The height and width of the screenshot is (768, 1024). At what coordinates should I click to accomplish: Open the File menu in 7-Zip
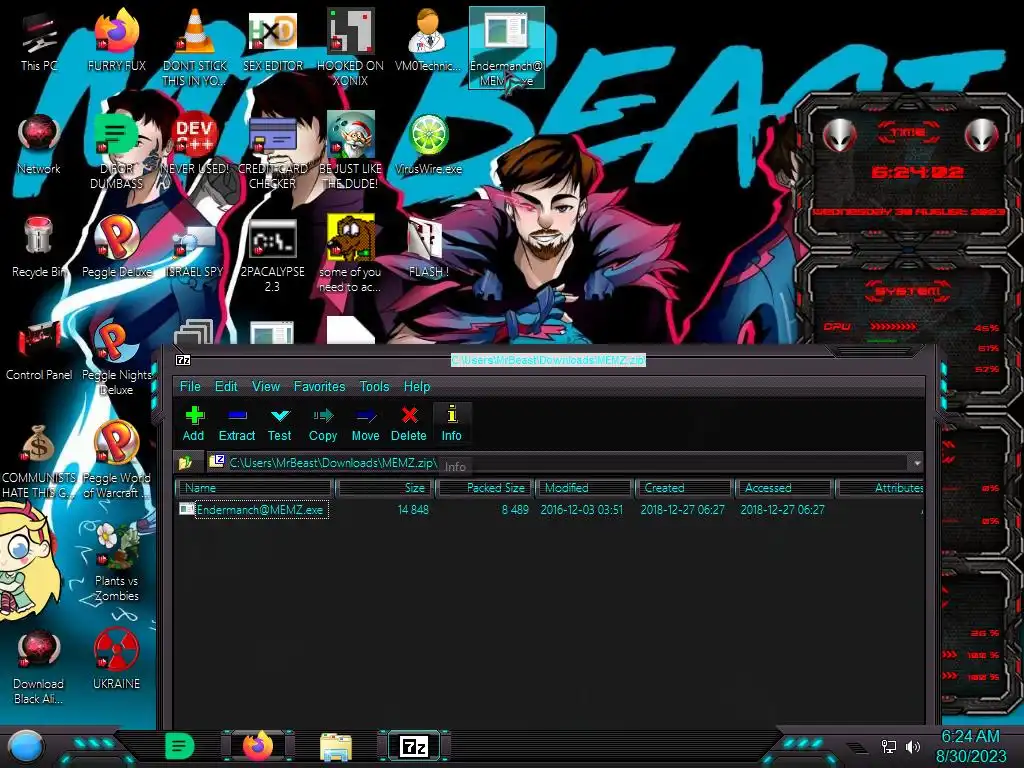coord(190,387)
